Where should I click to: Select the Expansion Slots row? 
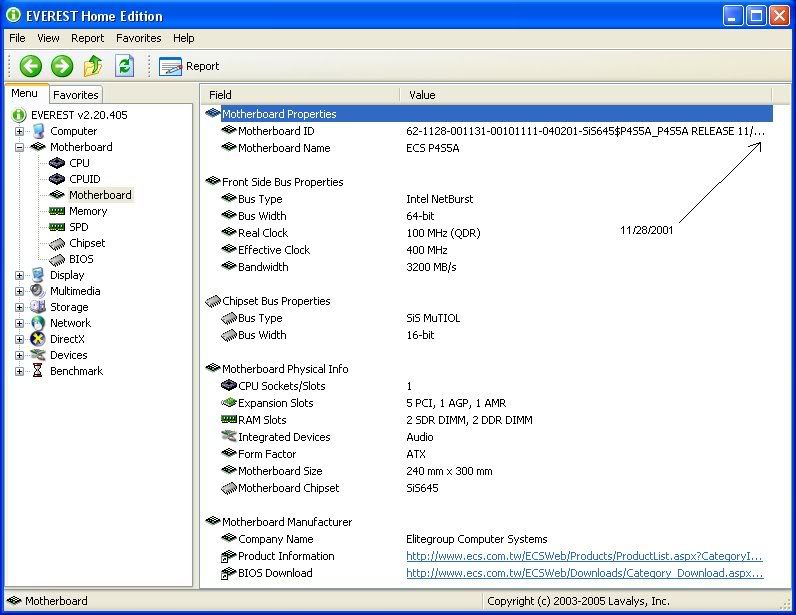pyautogui.click(x=488, y=403)
